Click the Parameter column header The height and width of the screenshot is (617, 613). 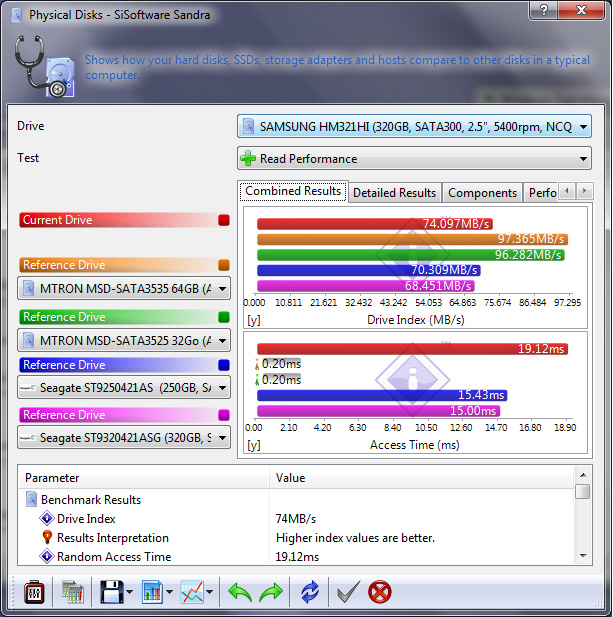point(144,478)
